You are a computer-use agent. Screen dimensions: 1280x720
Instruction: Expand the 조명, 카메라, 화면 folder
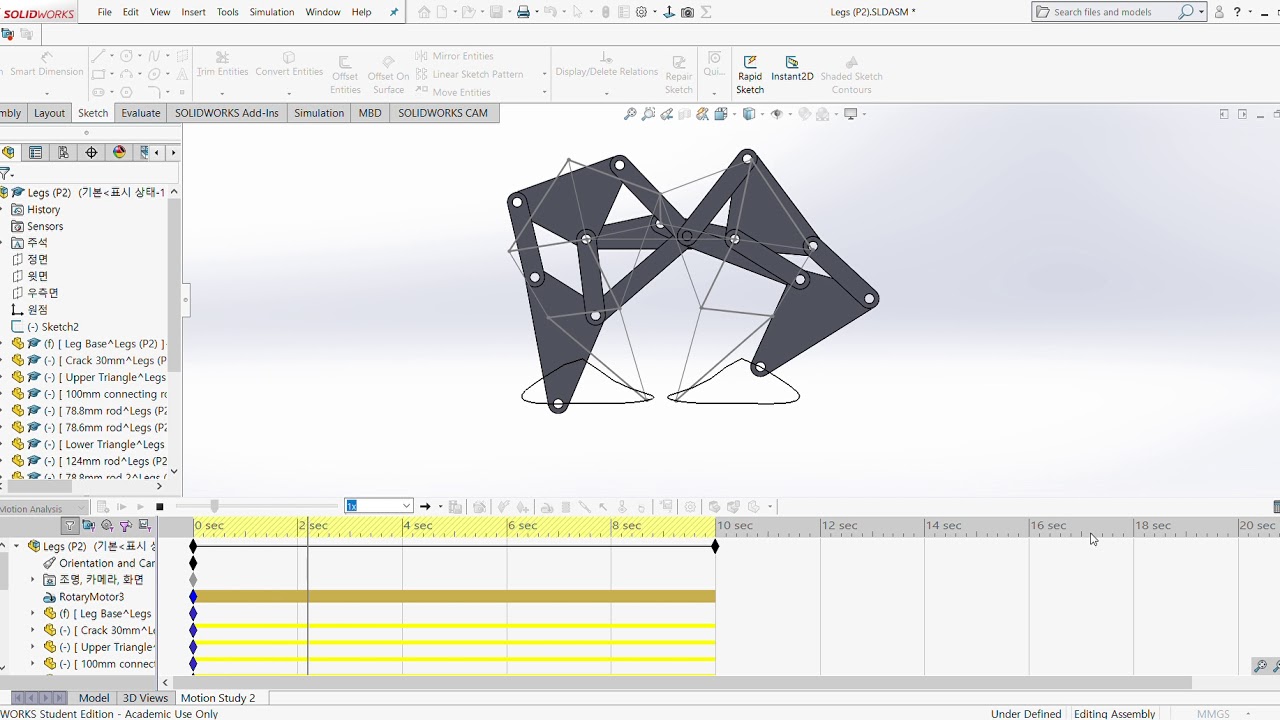[x=32, y=580]
